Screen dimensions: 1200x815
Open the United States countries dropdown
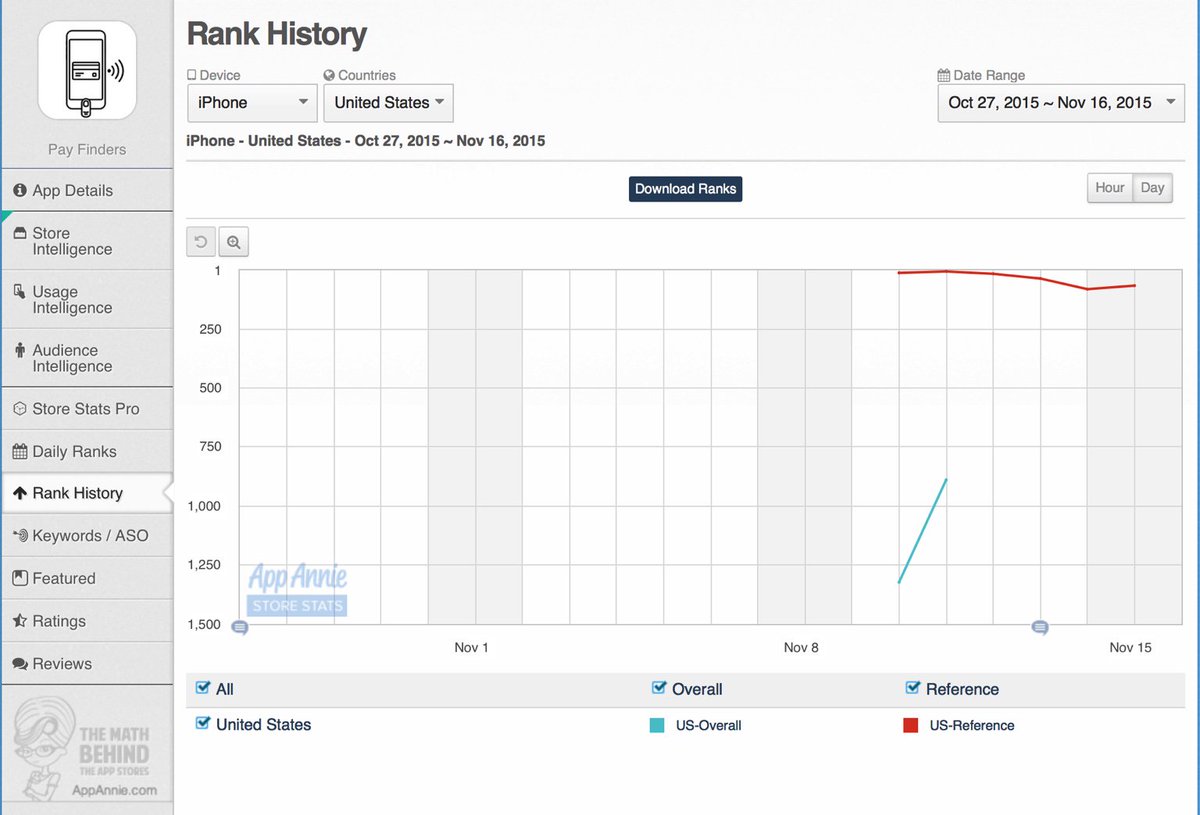click(x=388, y=103)
